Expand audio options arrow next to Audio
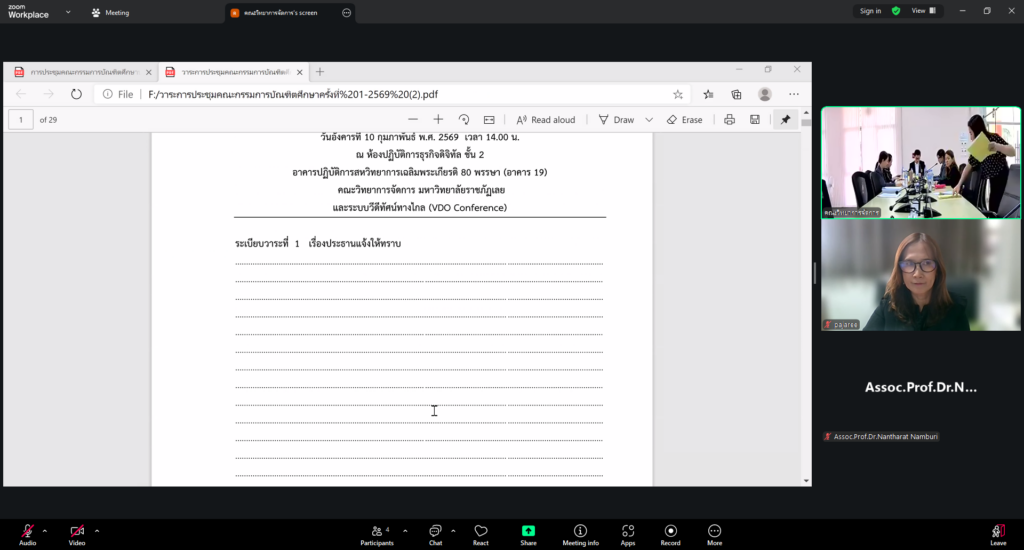This screenshot has width=1024, height=550. 44,530
